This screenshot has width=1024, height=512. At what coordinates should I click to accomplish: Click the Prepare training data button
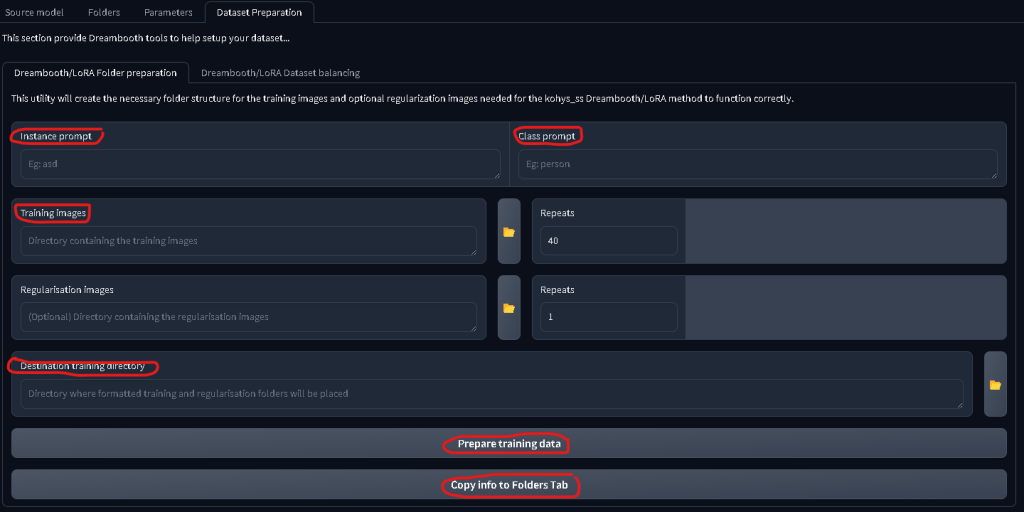coord(508,443)
